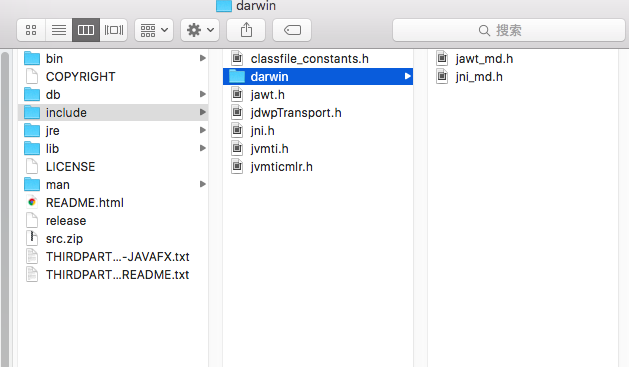Viewport: 629px width, 367px height.
Task: Open the item arrangement dropdown
Action: [x=154, y=30]
